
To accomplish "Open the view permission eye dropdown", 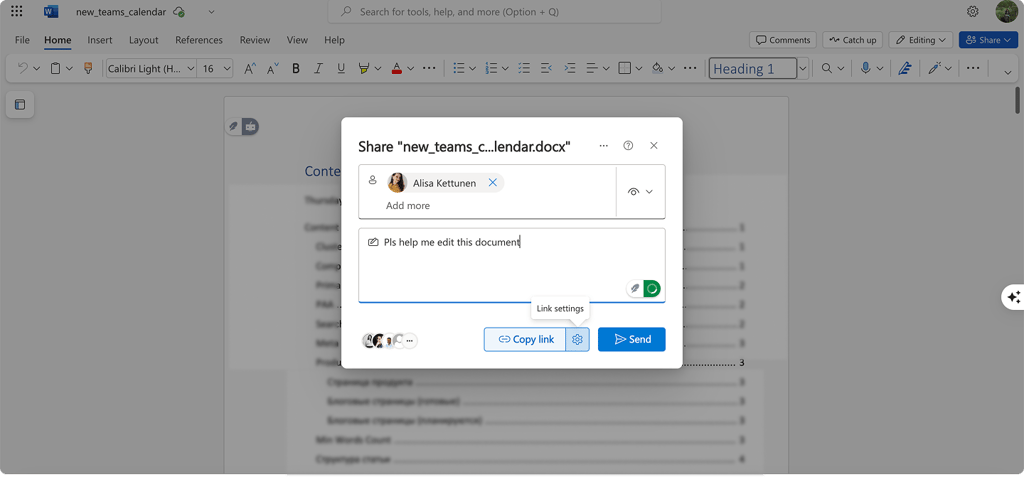I will (x=640, y=191).
